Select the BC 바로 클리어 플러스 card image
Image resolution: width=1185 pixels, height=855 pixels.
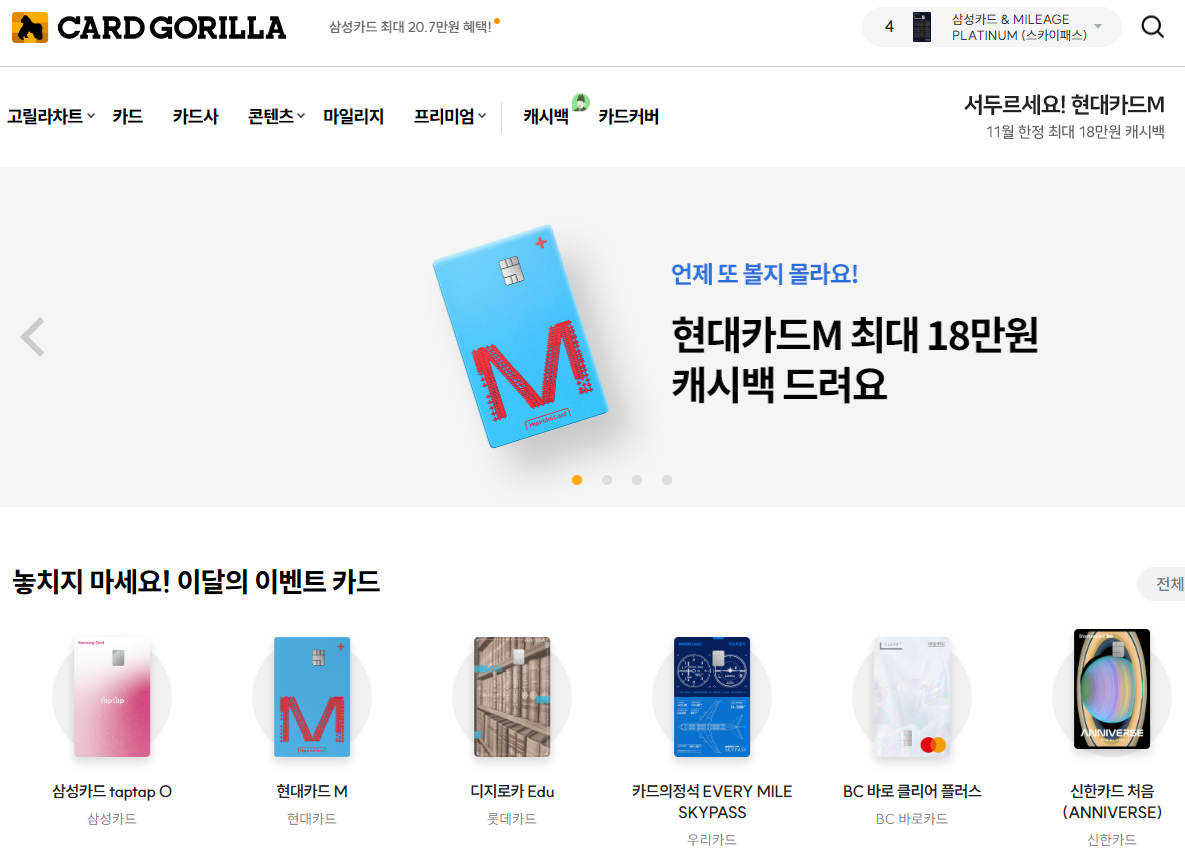pos(911,697)
